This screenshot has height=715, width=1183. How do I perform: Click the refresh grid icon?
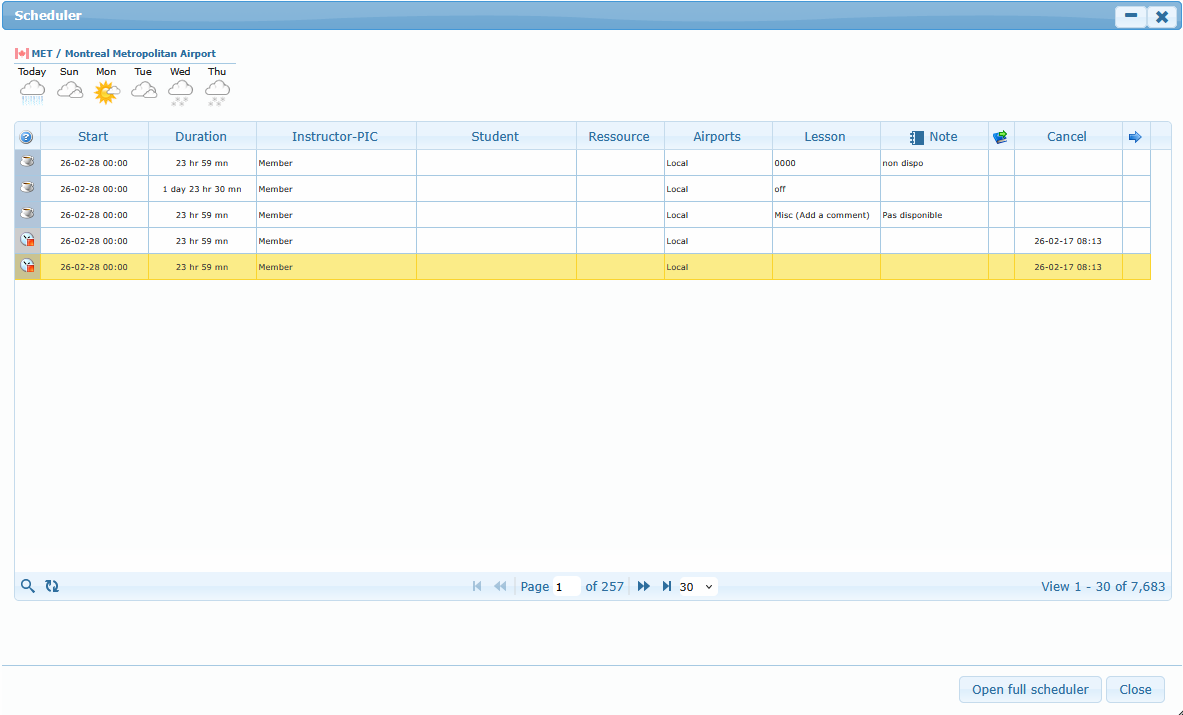click(x=52, y=586)
